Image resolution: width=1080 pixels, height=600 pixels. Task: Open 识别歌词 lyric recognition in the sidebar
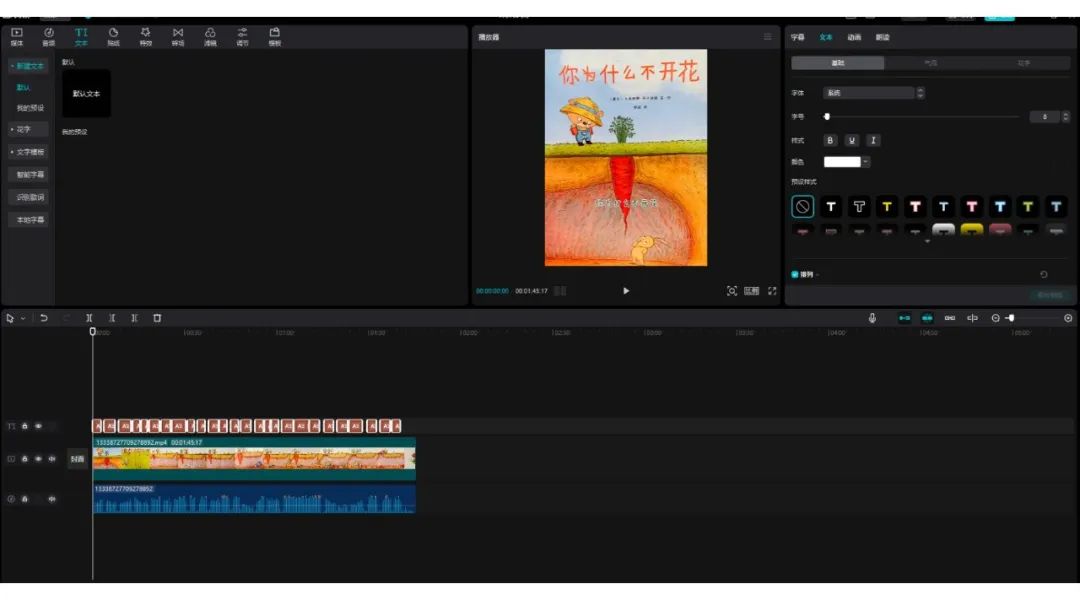coord(28,198)
